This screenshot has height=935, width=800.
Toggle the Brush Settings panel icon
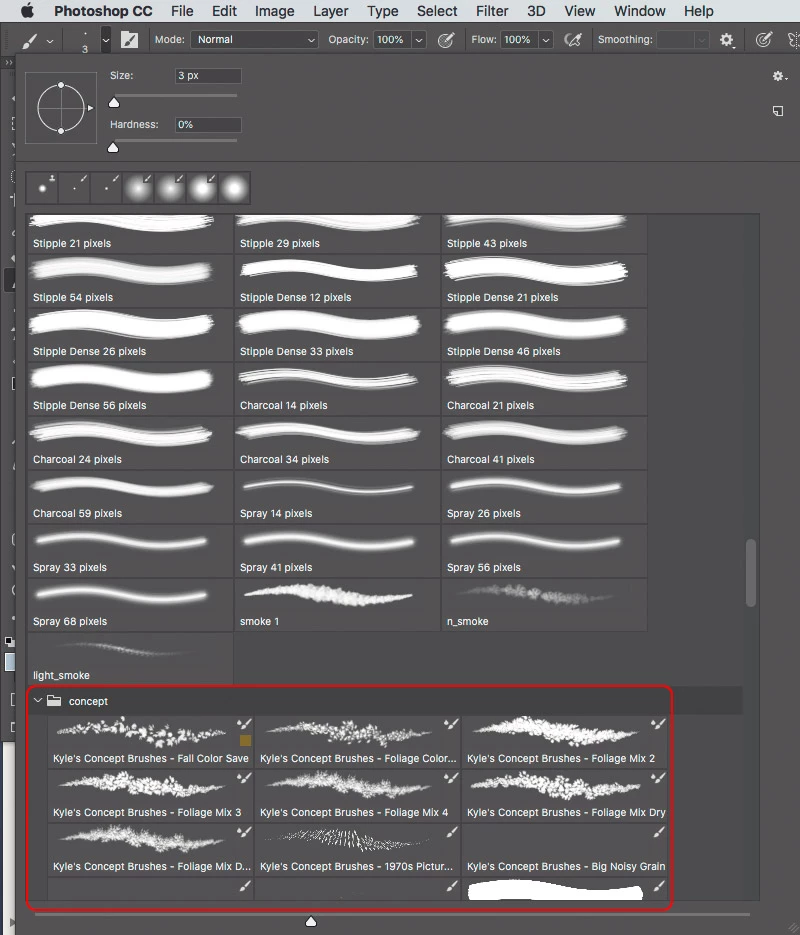[x=129, y=40]
